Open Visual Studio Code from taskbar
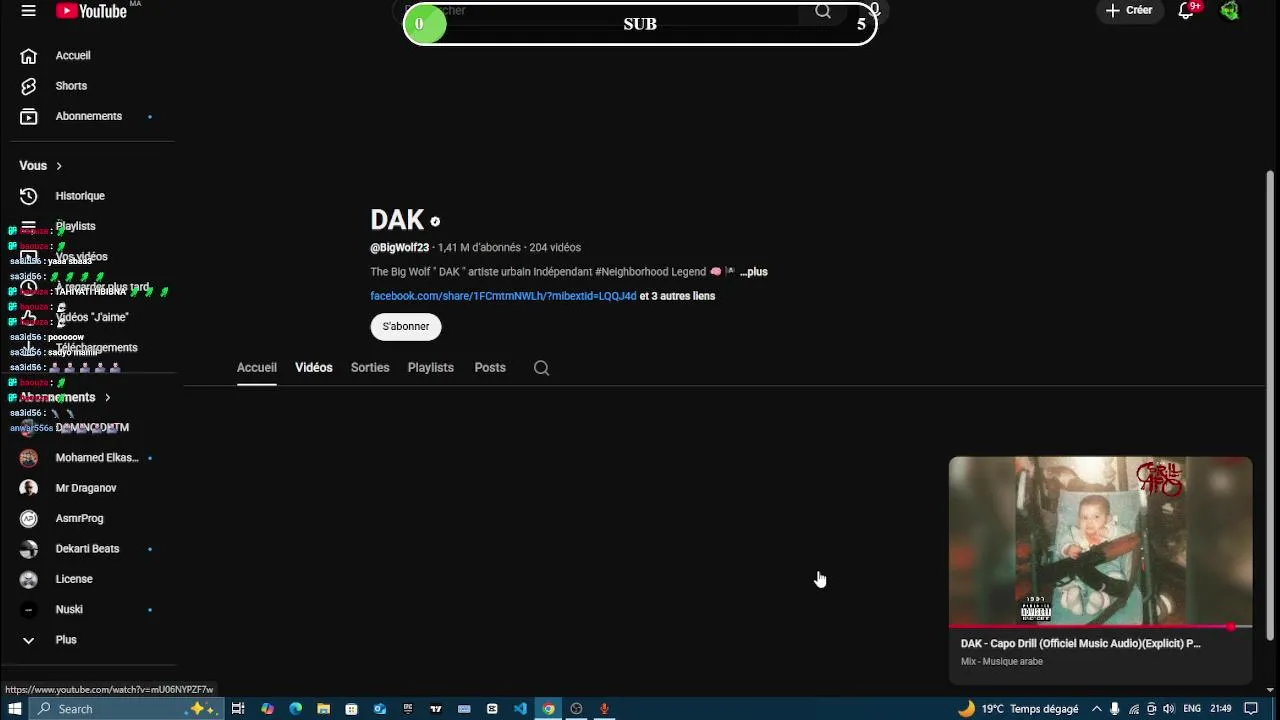 520,709
